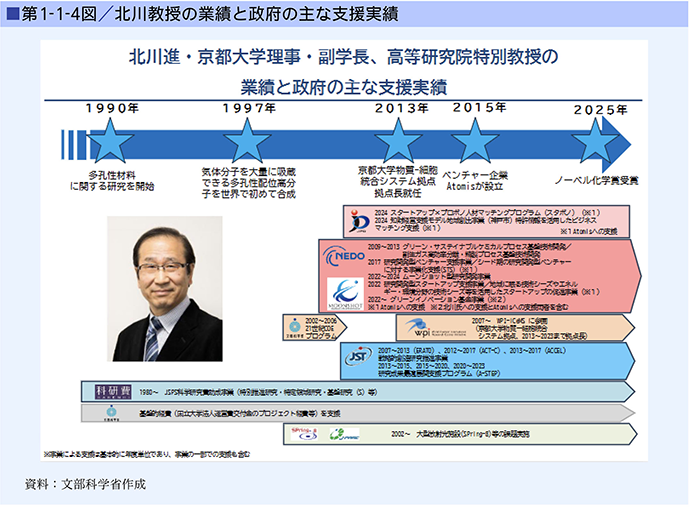Click the year label 2015年
Image resolution: width=689 pixels, height=507 pixels.
coord(479,107)
